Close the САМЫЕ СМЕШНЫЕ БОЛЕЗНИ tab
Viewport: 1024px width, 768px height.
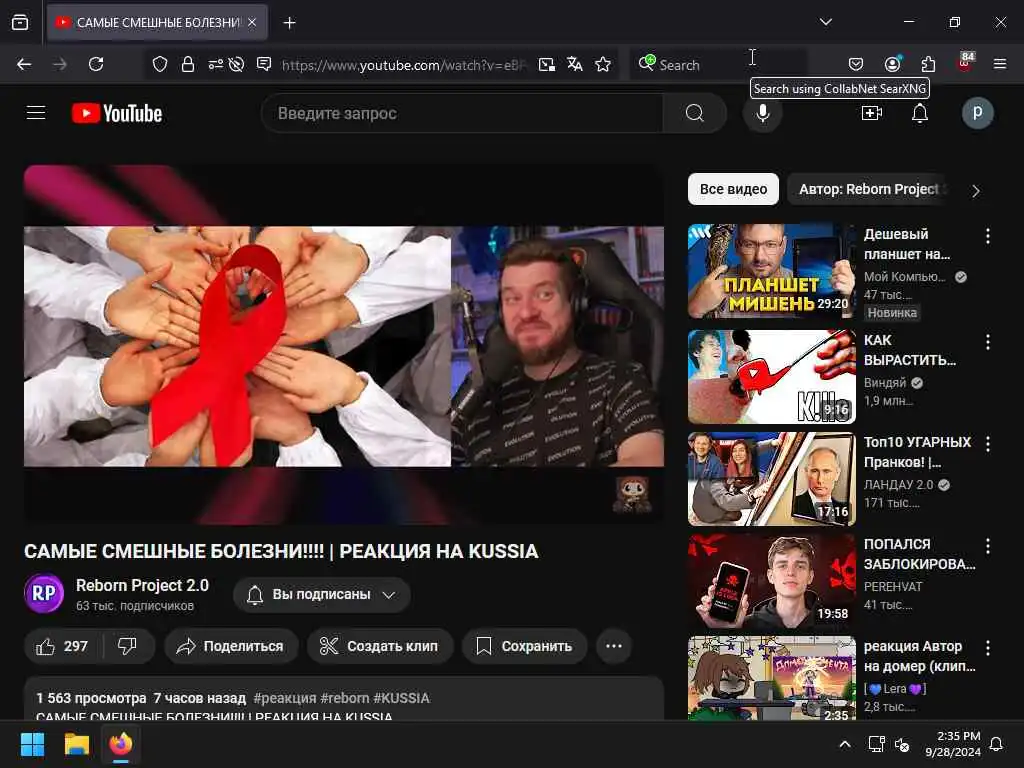(252, 22)
